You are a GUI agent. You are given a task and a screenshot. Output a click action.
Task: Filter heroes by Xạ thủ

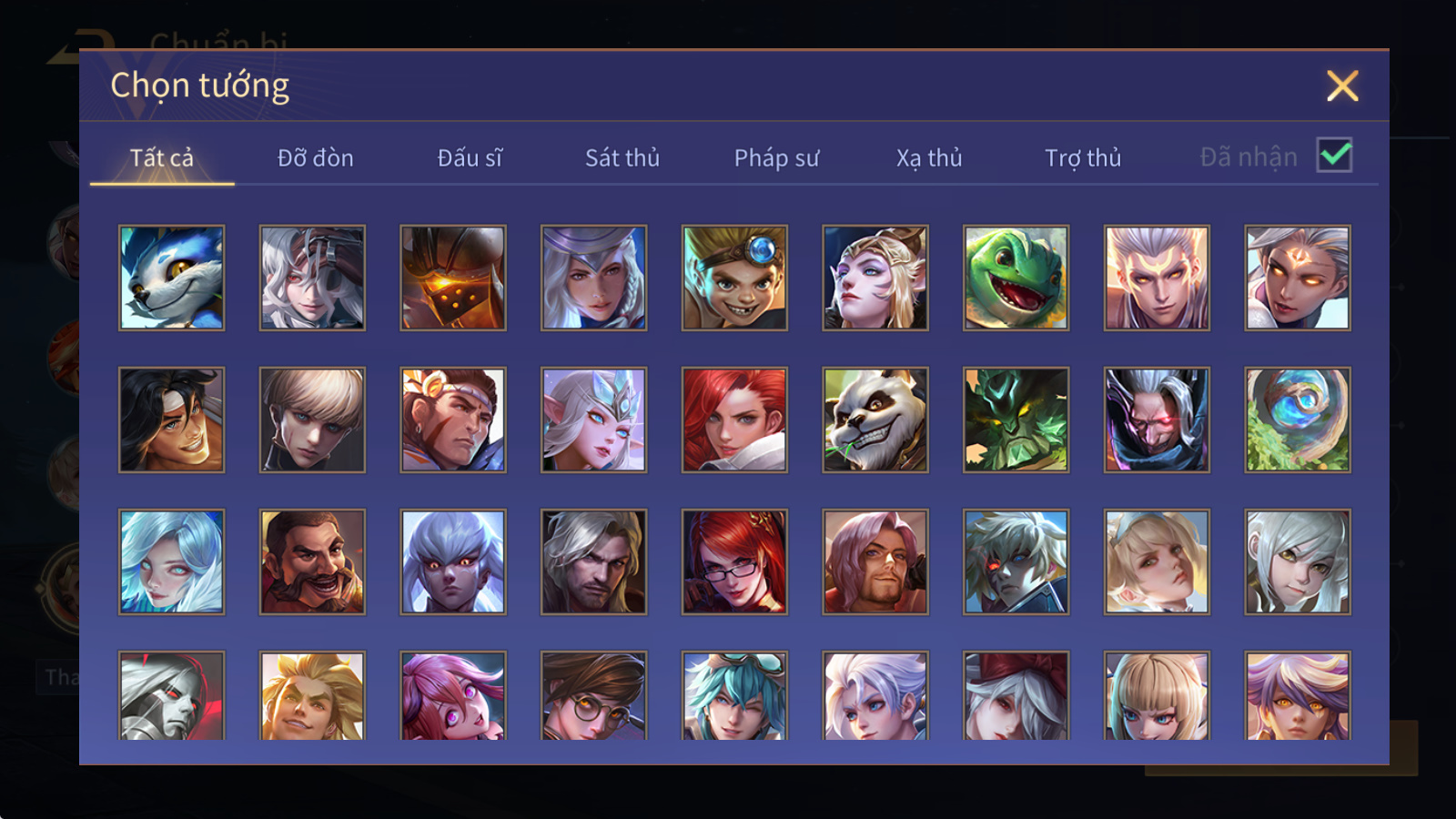pos(929,157)
